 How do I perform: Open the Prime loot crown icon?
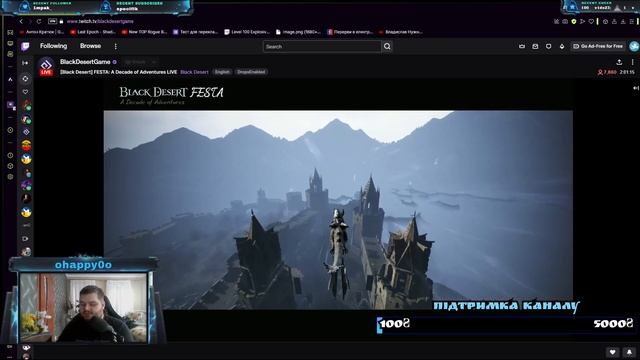click(x=522, y=47)
